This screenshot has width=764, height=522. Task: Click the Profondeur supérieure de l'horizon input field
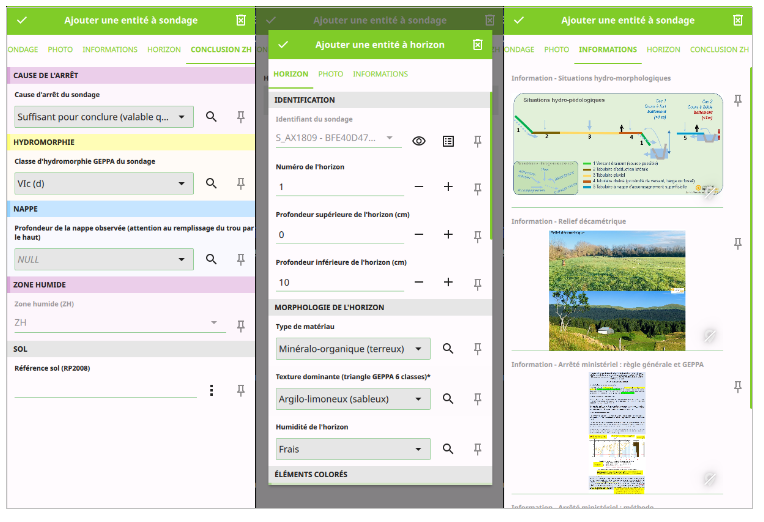coord(339,235)
